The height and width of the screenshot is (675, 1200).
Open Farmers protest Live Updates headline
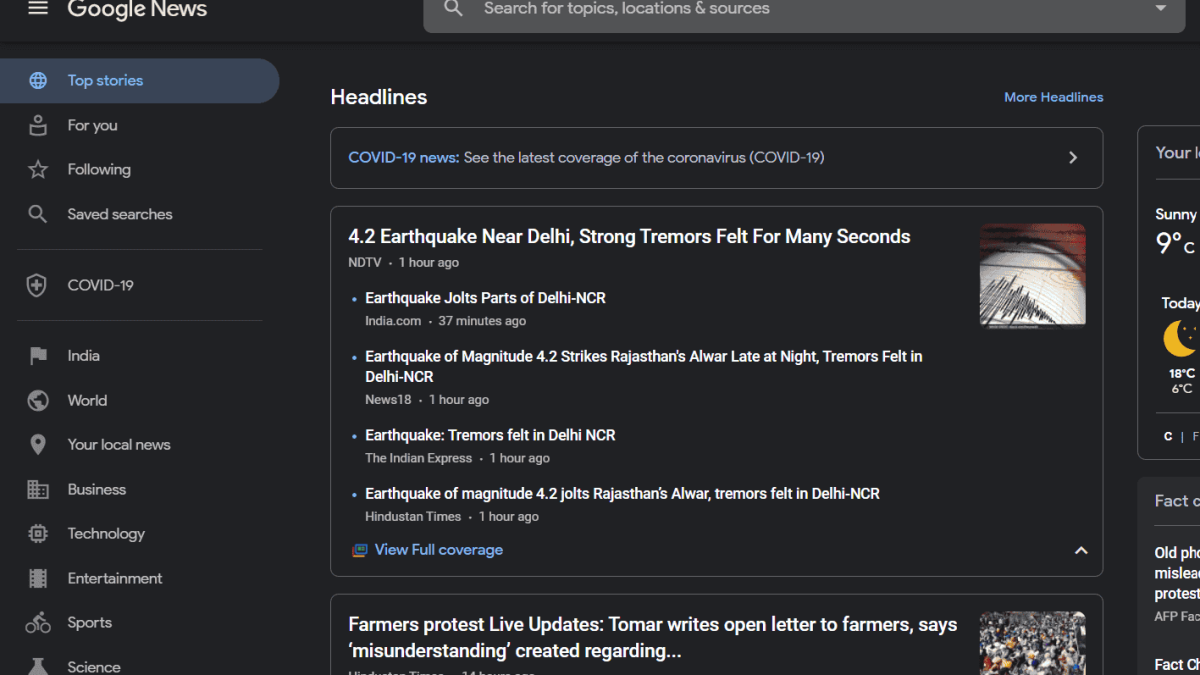pos(652,638)
